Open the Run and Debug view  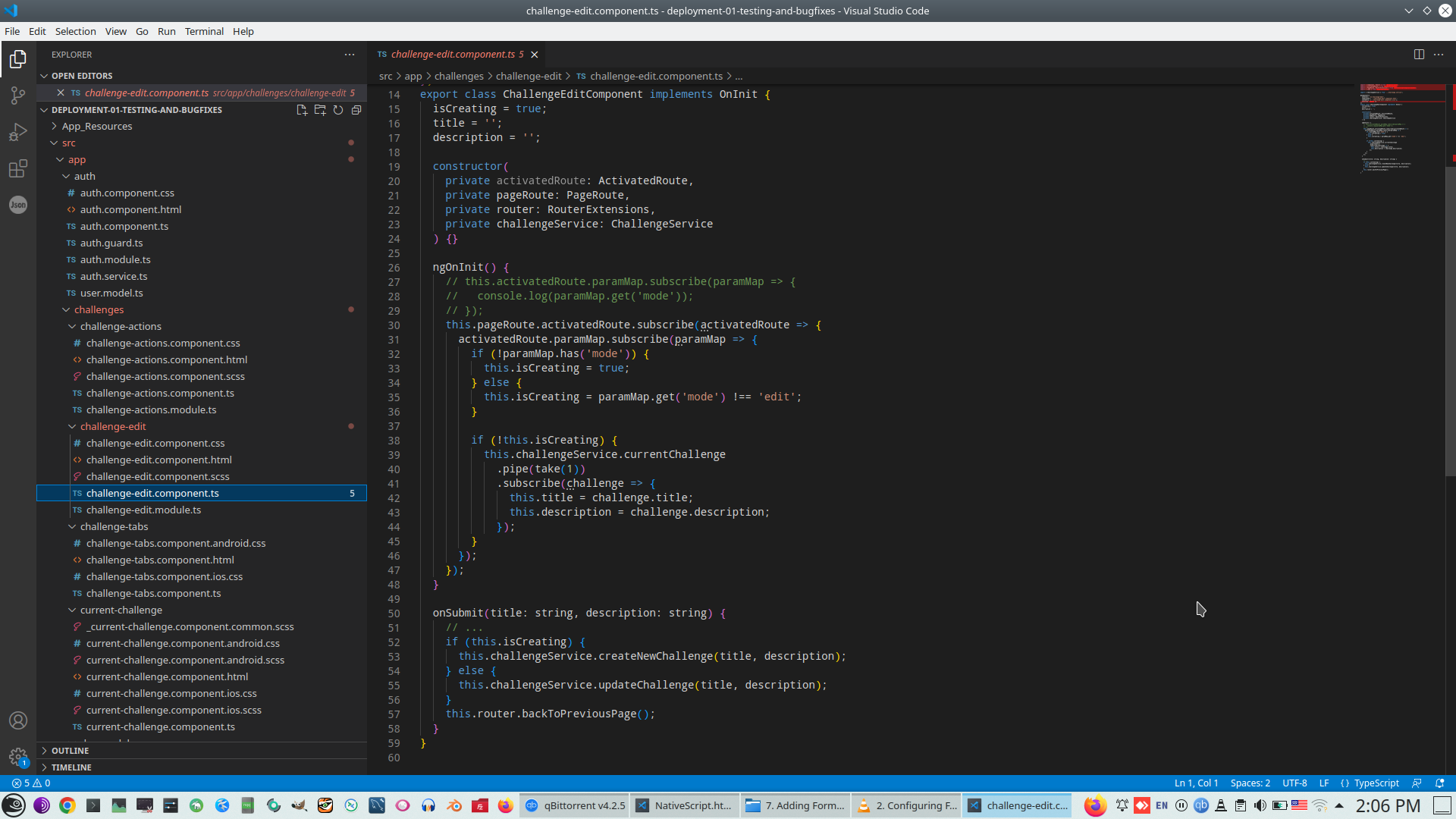[x=18, y=133]
